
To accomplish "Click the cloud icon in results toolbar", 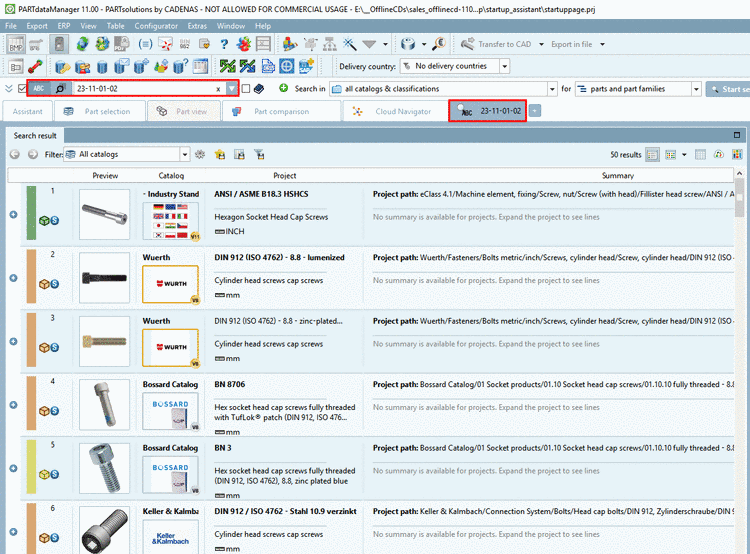I will [718, 155].
